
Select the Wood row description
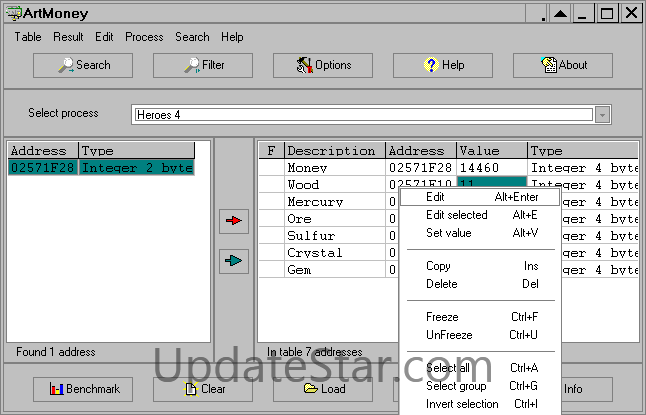tap(335, 184)
